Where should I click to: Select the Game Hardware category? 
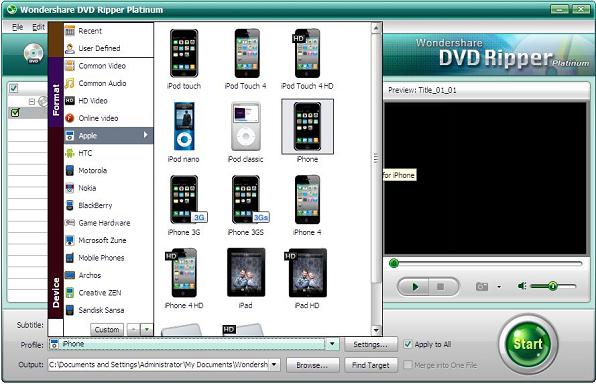tap(108, 223)
